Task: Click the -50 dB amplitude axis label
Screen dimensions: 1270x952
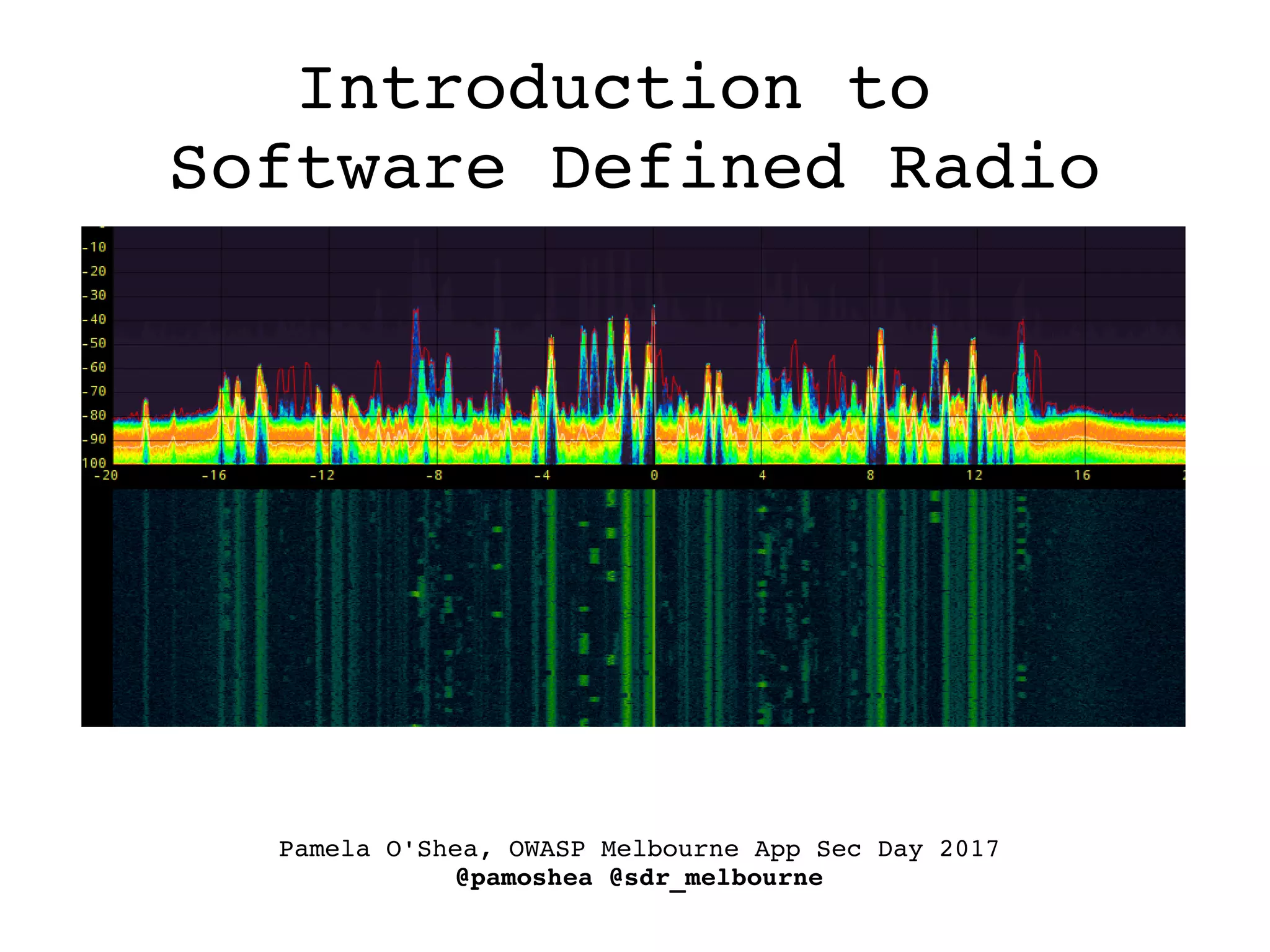Action: tap(94, 344)
